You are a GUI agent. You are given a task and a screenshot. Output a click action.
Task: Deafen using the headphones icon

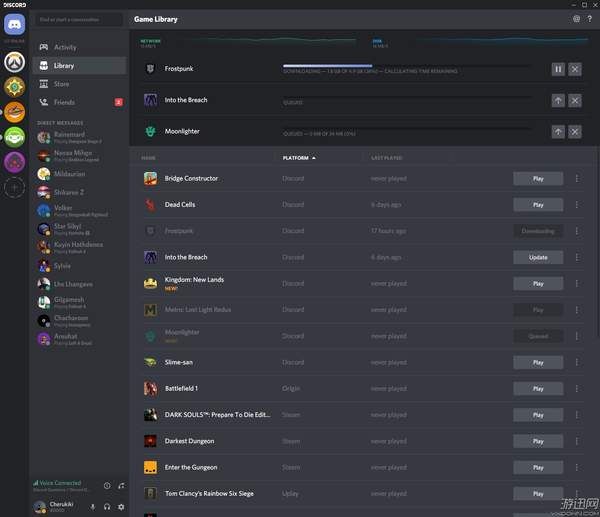107,507
